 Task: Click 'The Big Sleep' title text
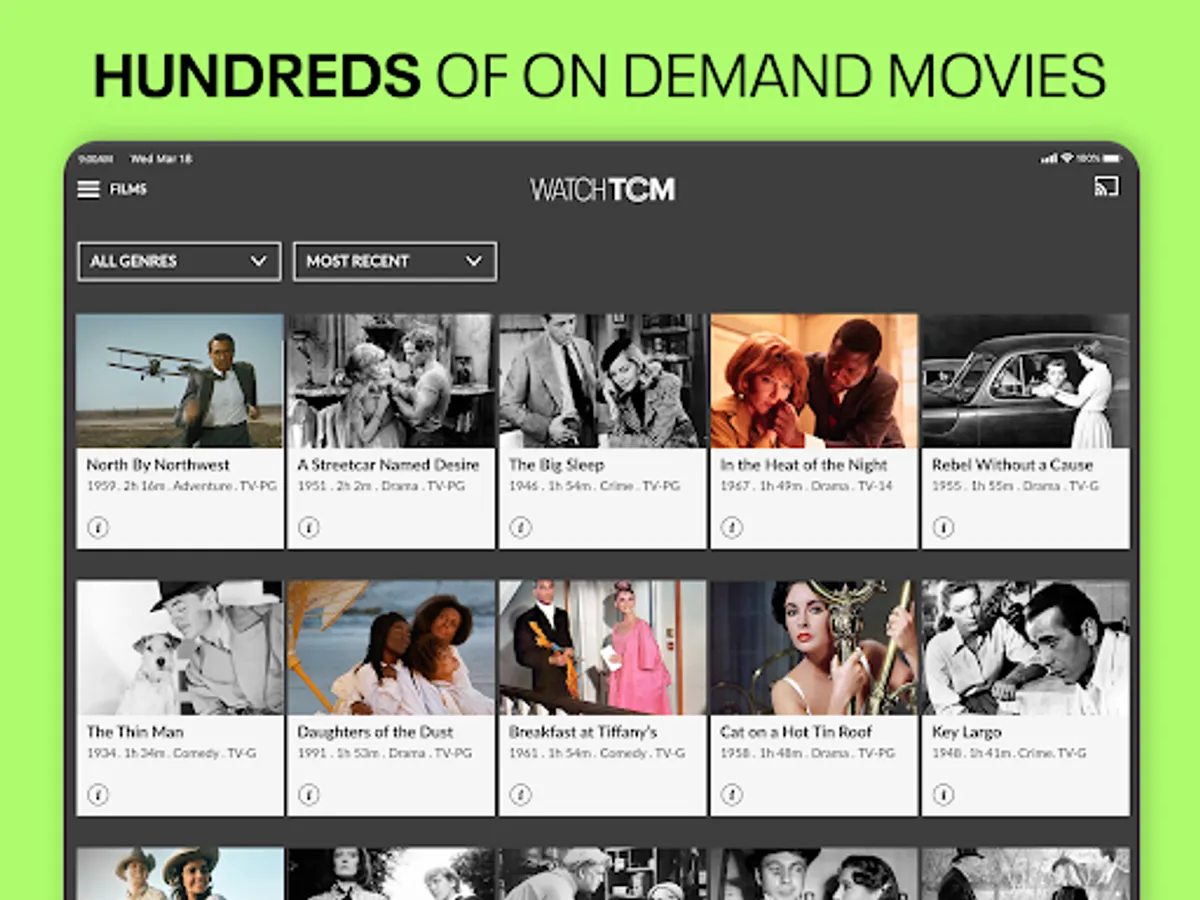pos(556,465)
